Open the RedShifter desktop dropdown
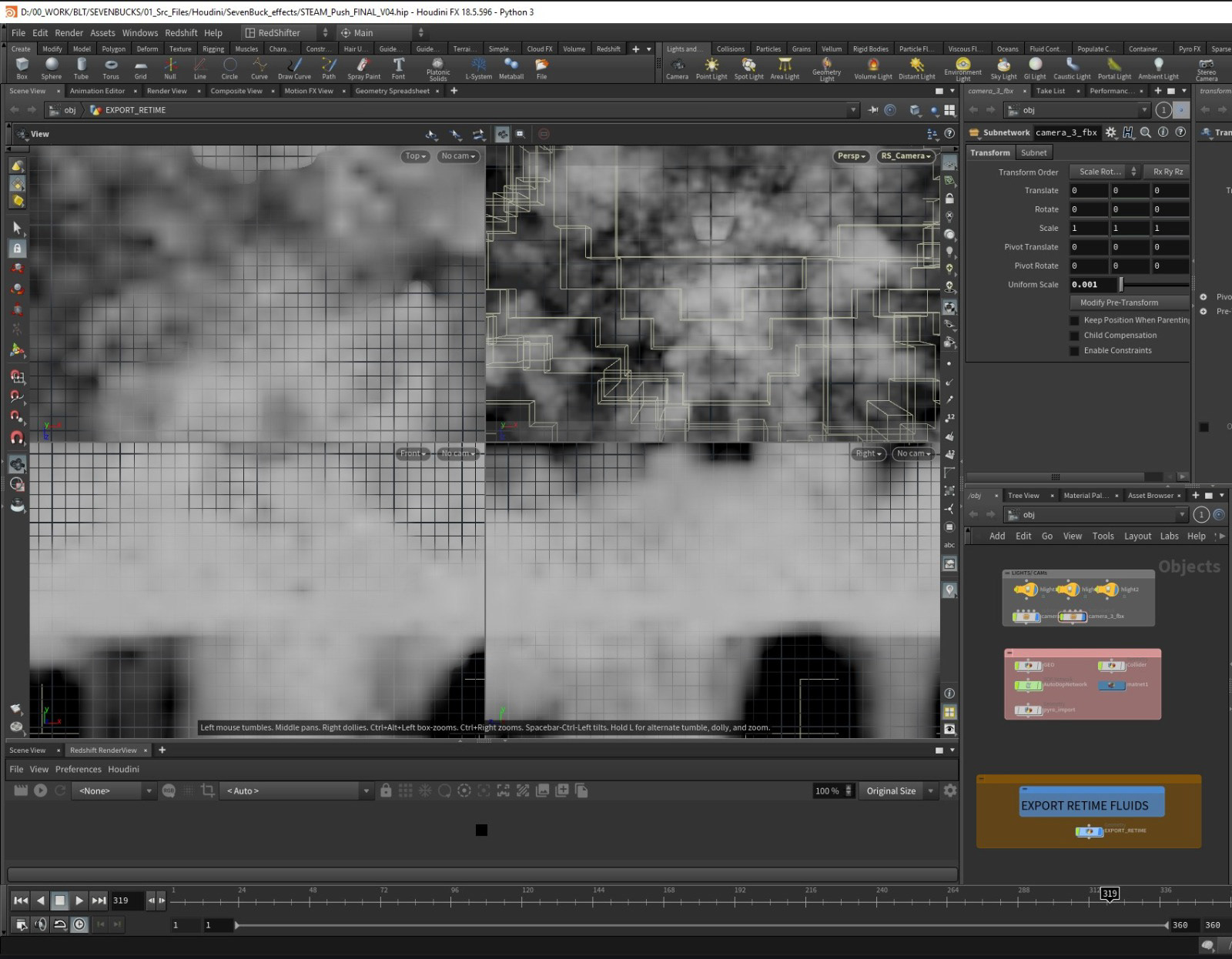 (x=286, y=33)
